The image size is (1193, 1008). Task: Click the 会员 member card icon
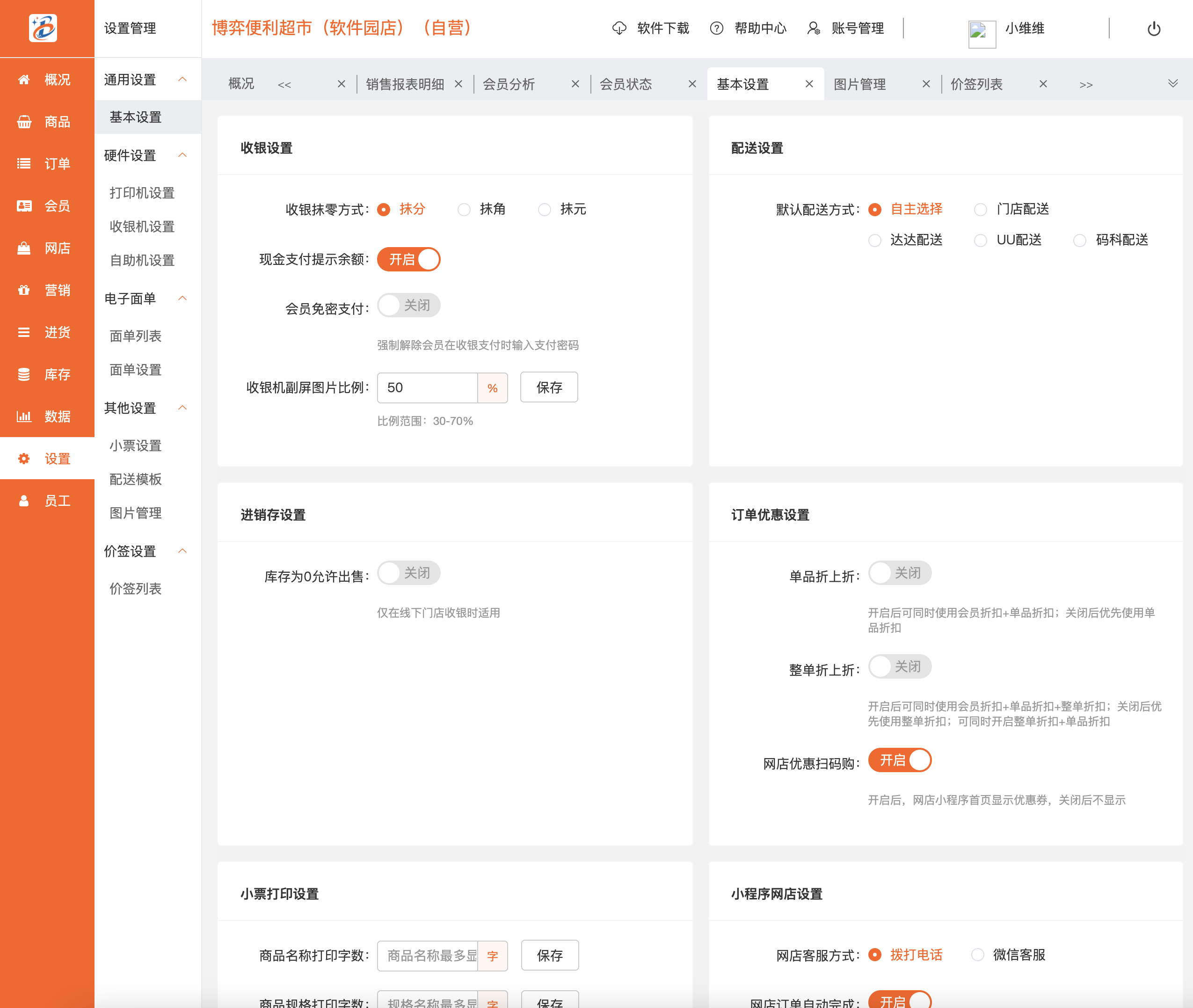(24, 206)
